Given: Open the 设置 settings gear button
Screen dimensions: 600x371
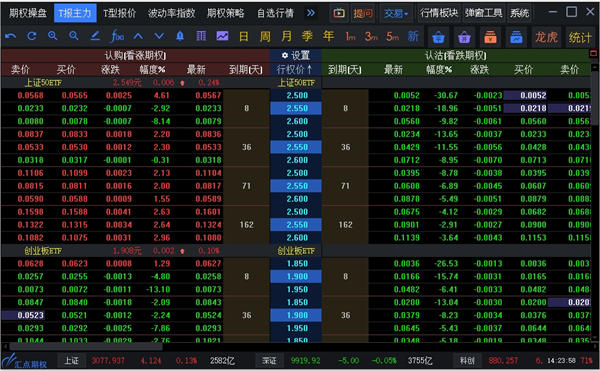Looking at the screenshot, I should click(295, 56).
